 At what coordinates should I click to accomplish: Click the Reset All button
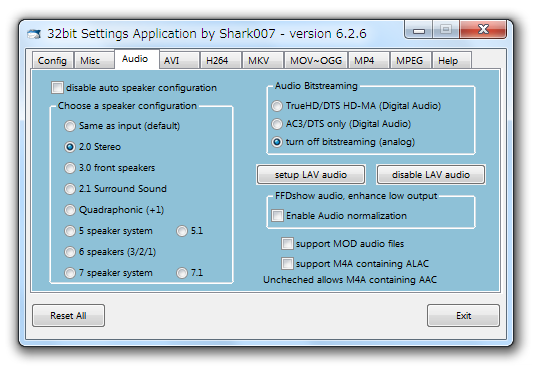pyautogui.click(x=69, y=315)
